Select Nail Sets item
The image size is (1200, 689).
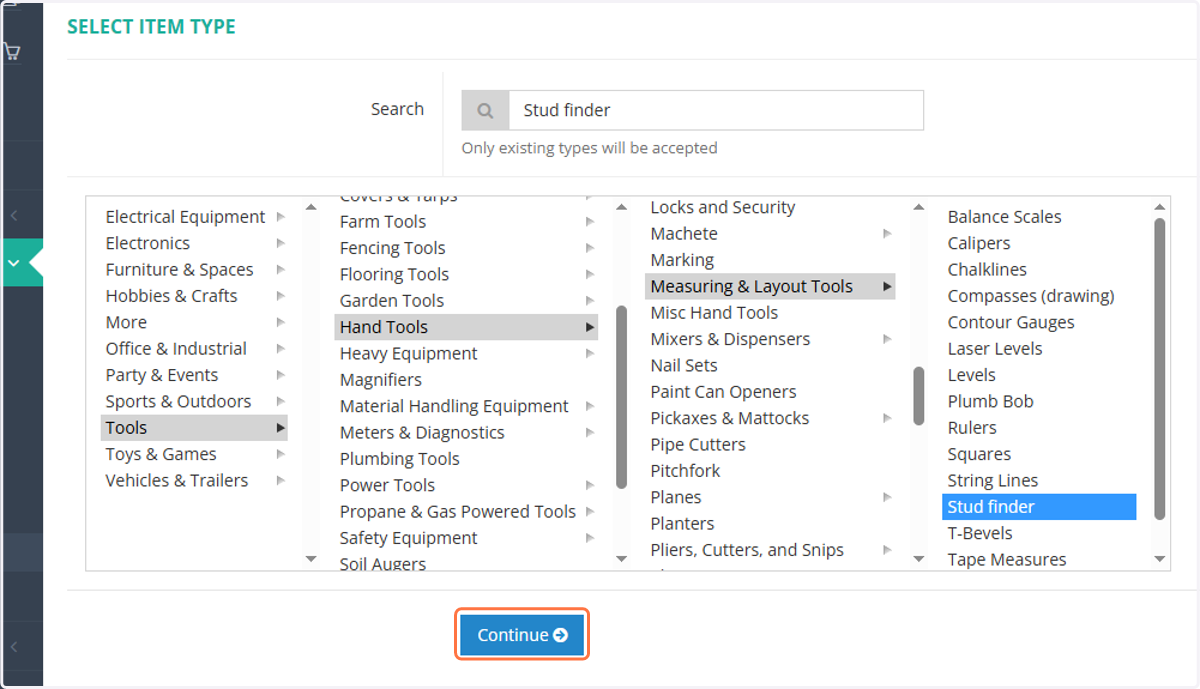(684, 366)
